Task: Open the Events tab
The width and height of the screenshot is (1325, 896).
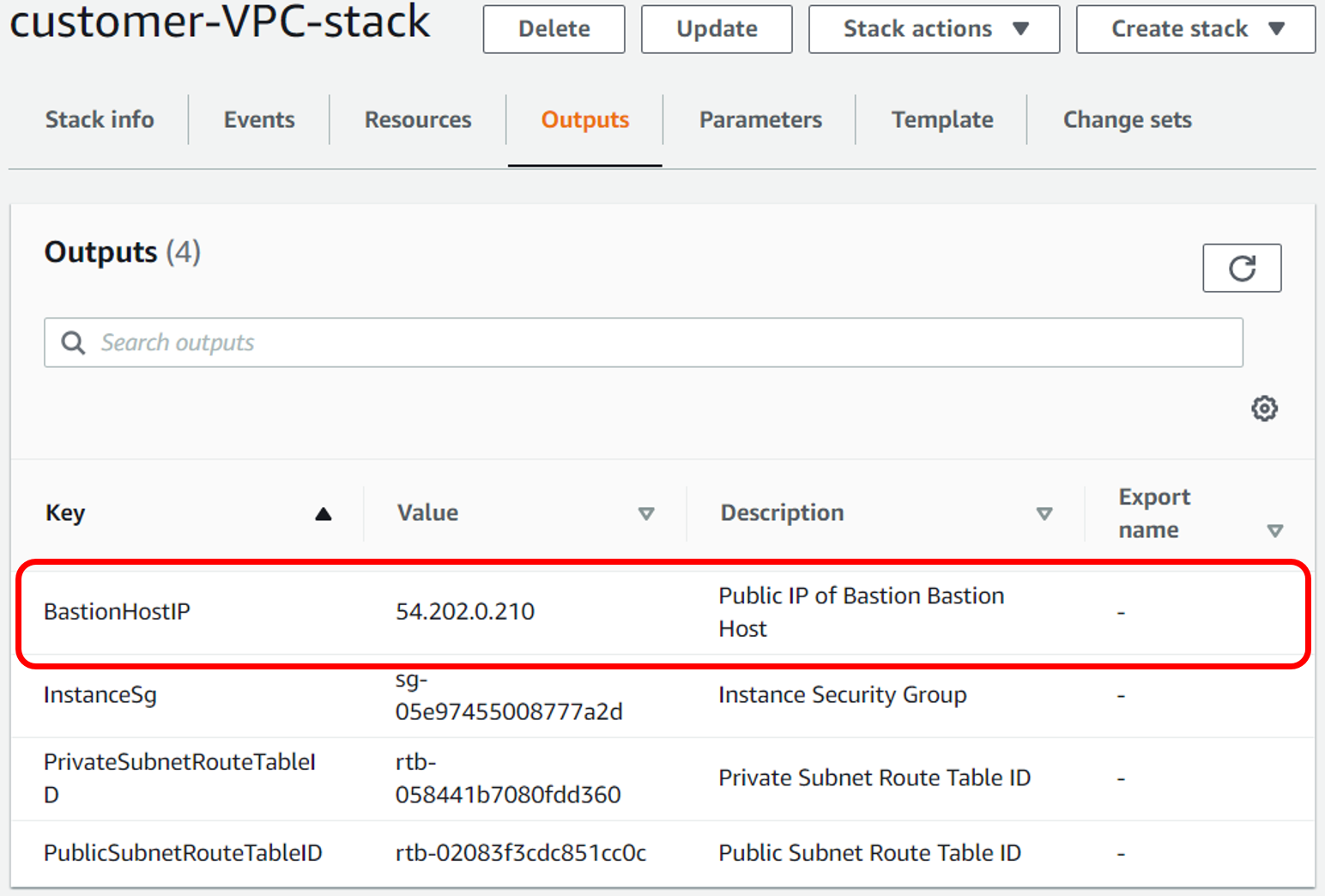Action: tap(258, 119)
